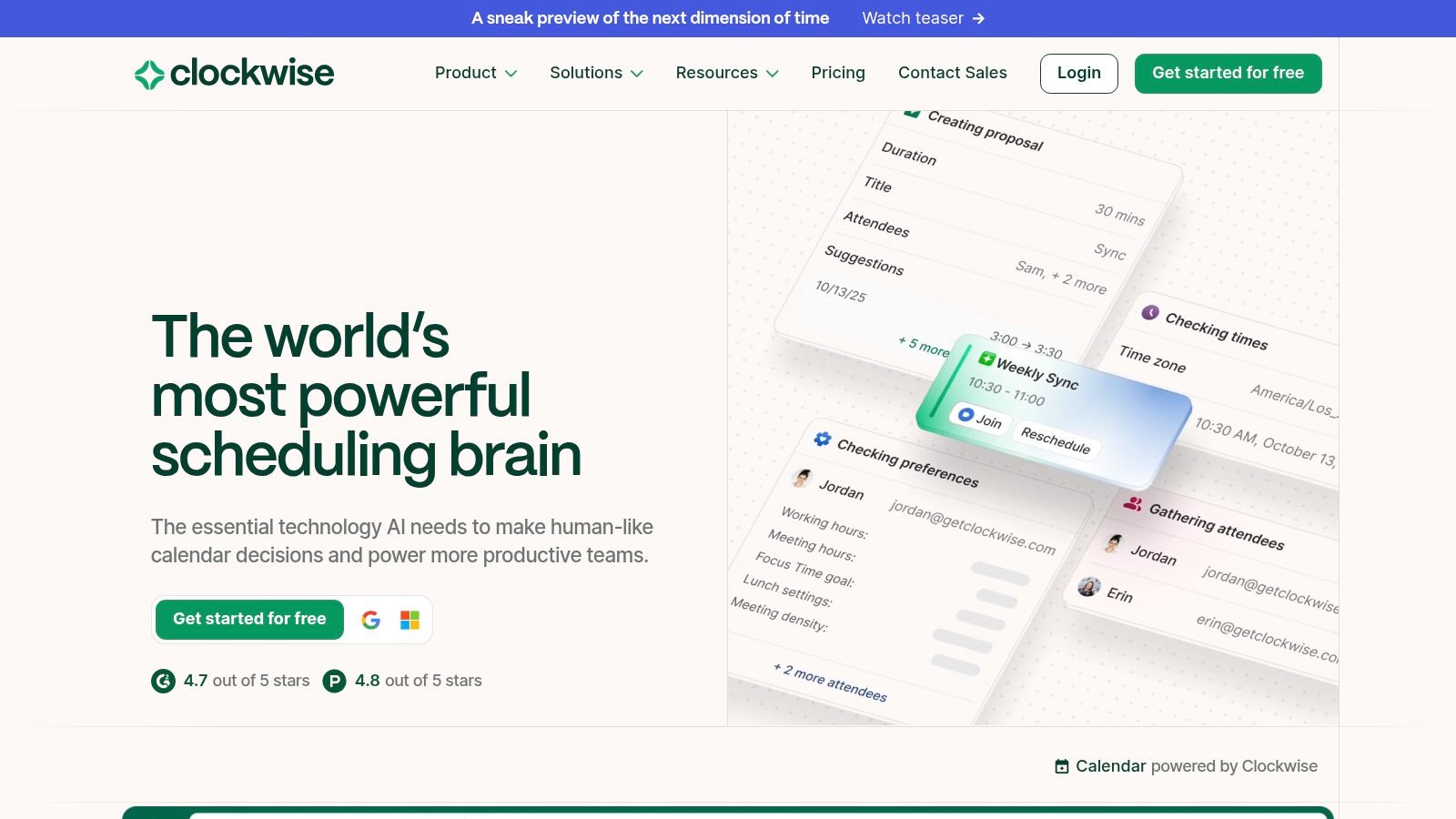This screenshot has width=1456, height=819.
Task: Click Reschedule on the Weekly Sync card
Action: tap(1056, 440)
